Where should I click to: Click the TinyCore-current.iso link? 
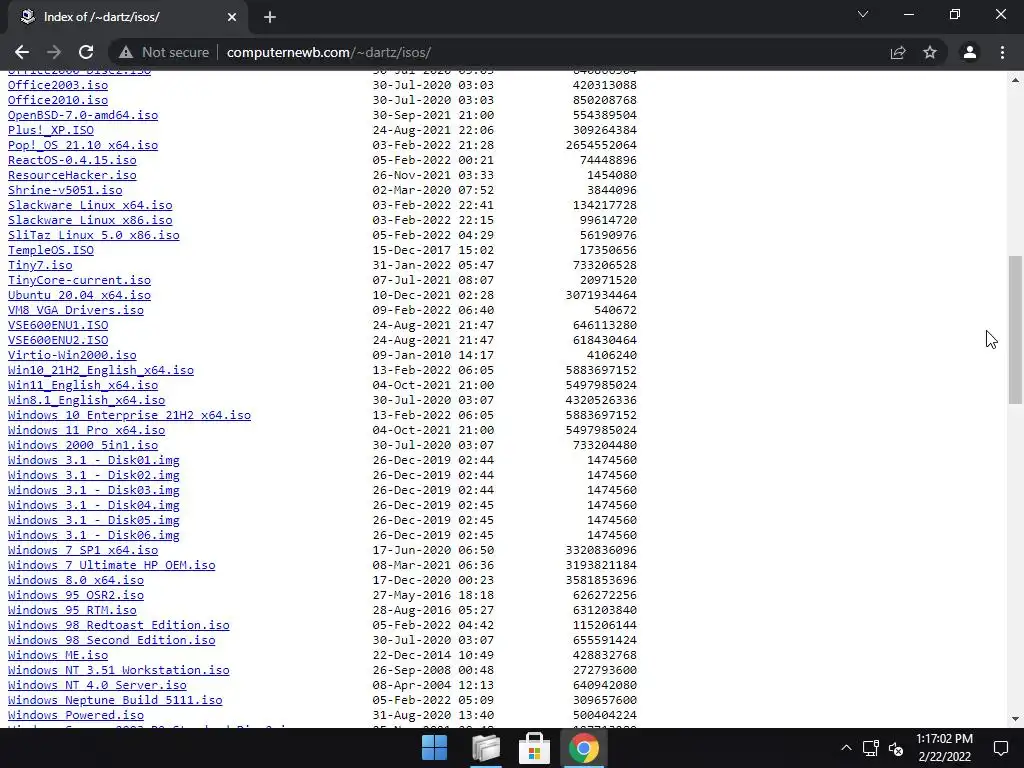point(80,280)
